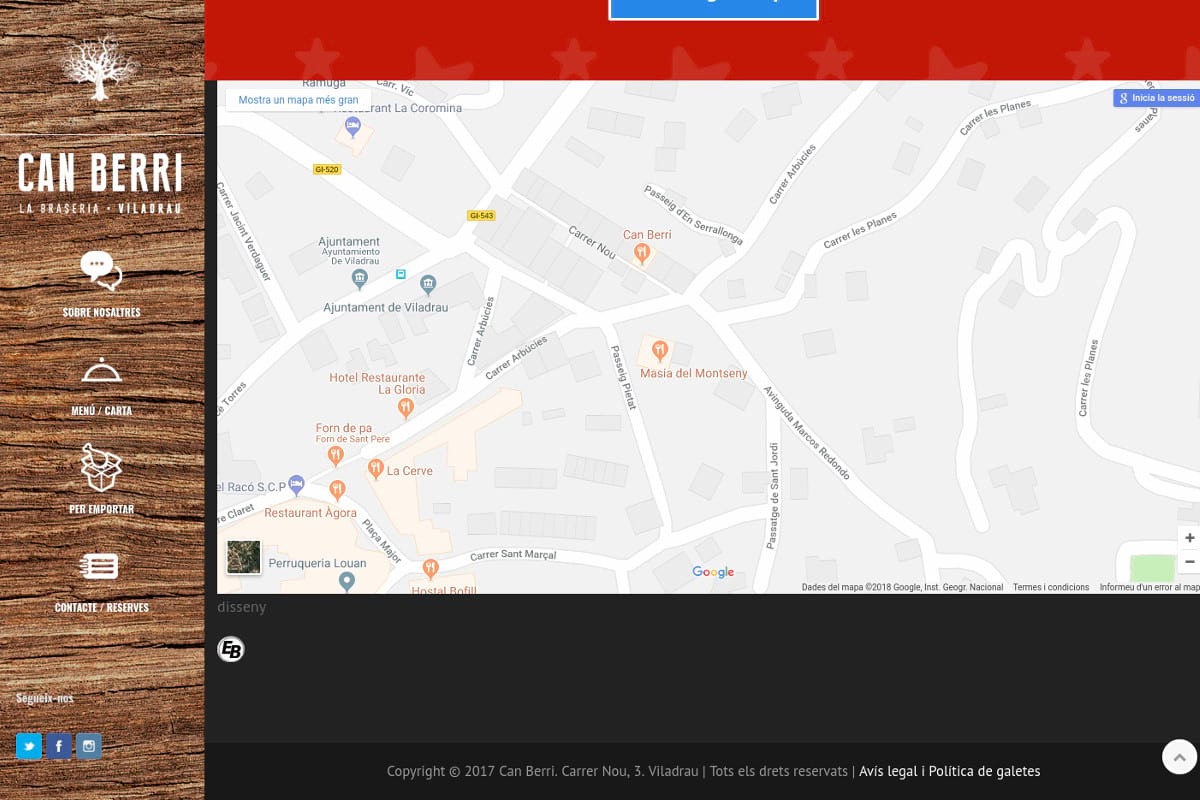Click the Can Berri map pin
This screenshot has height=800, width=1200.
tap(643, 255)
